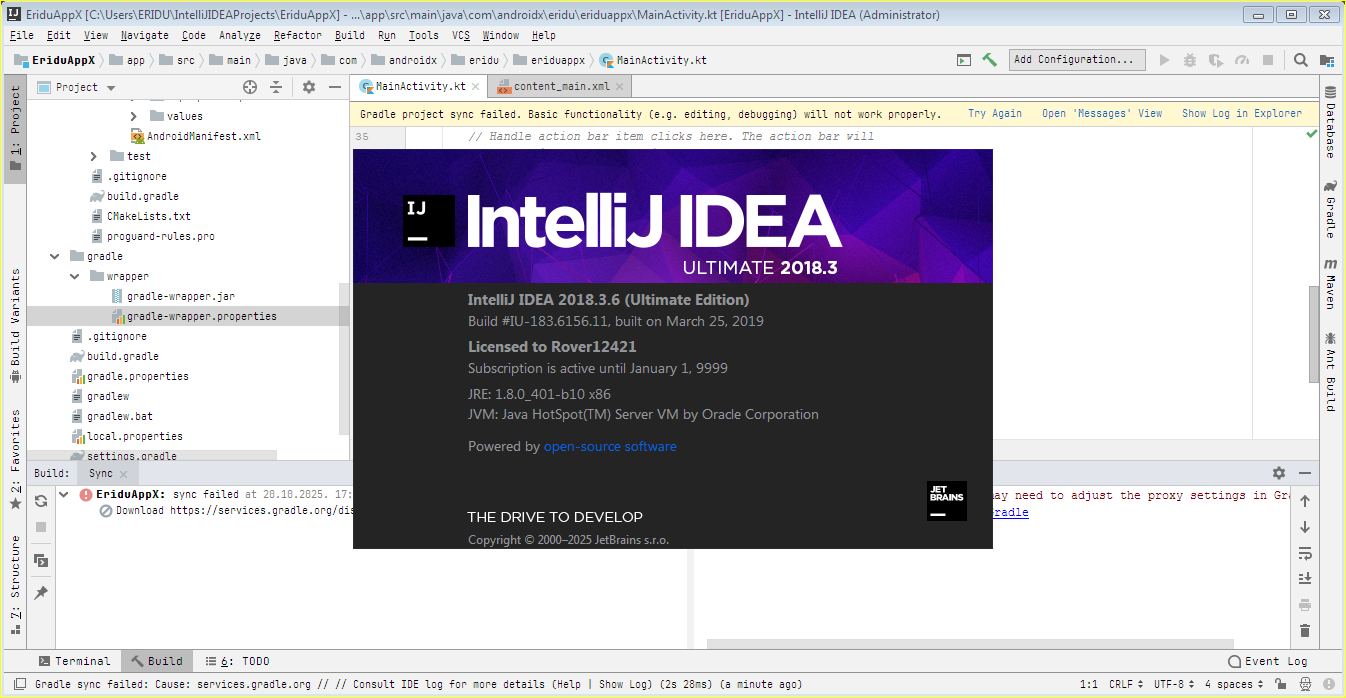This screenshot has width=1346, height=698.
Task: Open Project panel gear settings
Action: [x=309, y=88]
